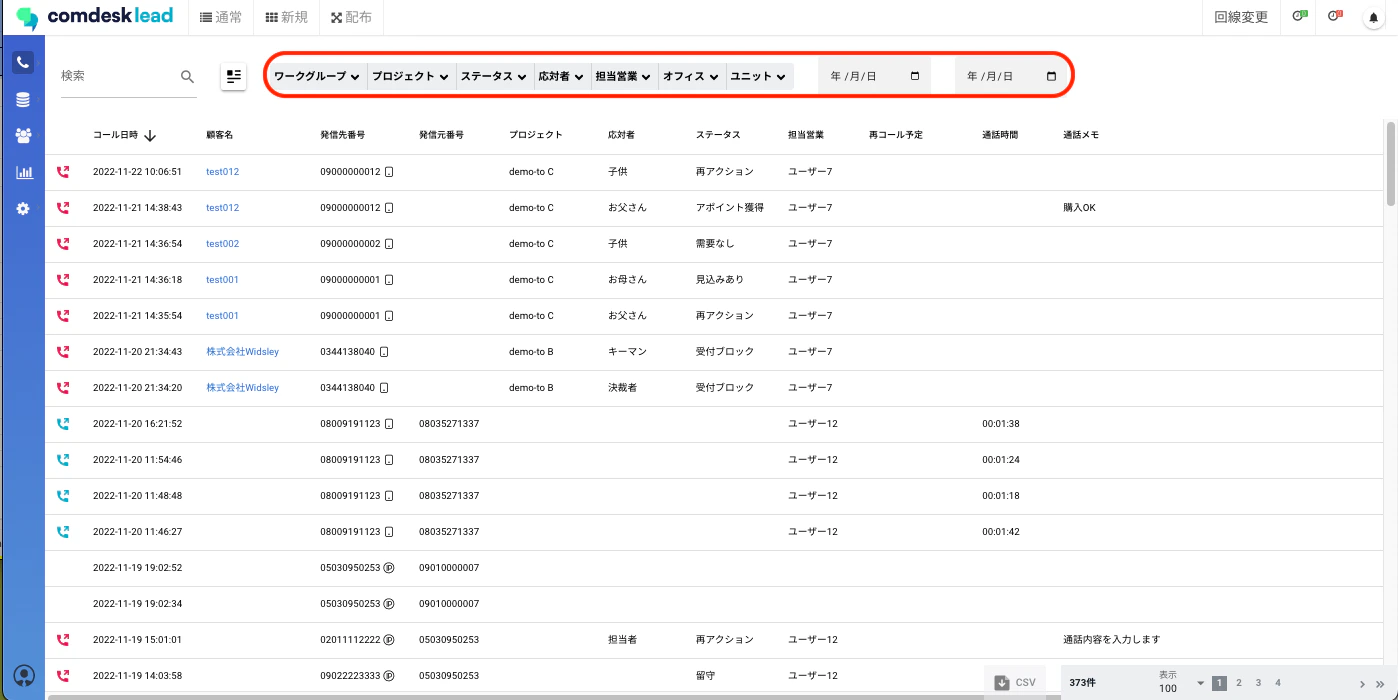This screenshot has width=1398, height=700.
Task: Open the database icon in sidebar
Action: click(23, 100)
